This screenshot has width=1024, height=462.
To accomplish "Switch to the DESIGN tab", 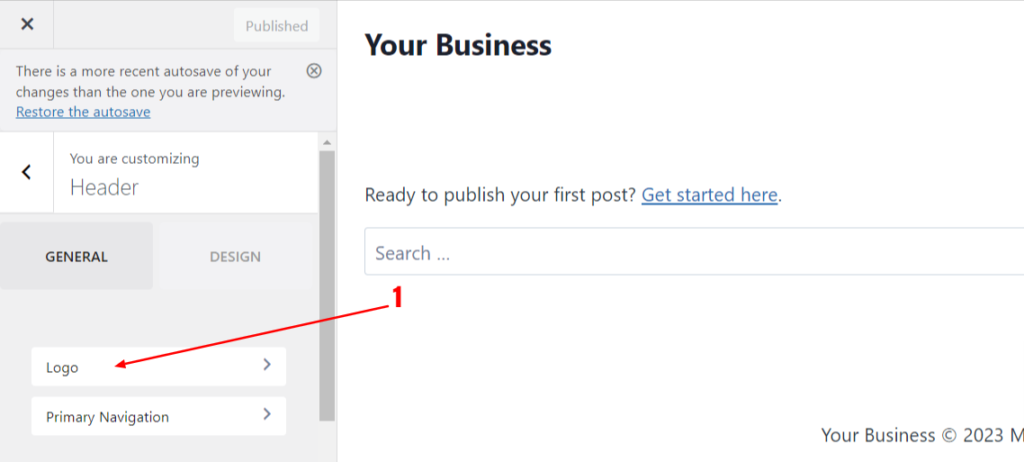I will point(235,256).
